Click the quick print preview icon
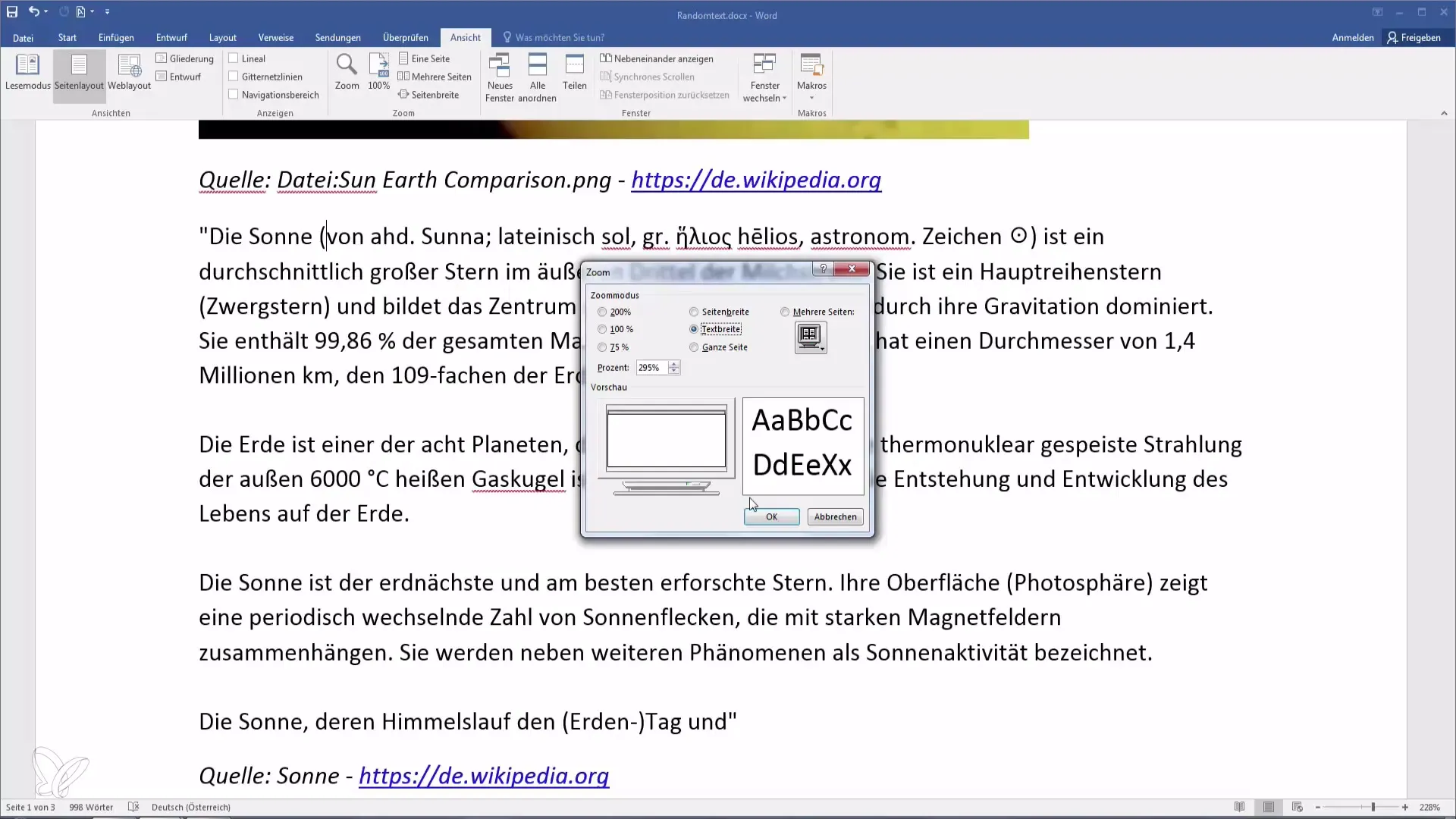The image size is (1456, 819). click(x=80, y=12)
